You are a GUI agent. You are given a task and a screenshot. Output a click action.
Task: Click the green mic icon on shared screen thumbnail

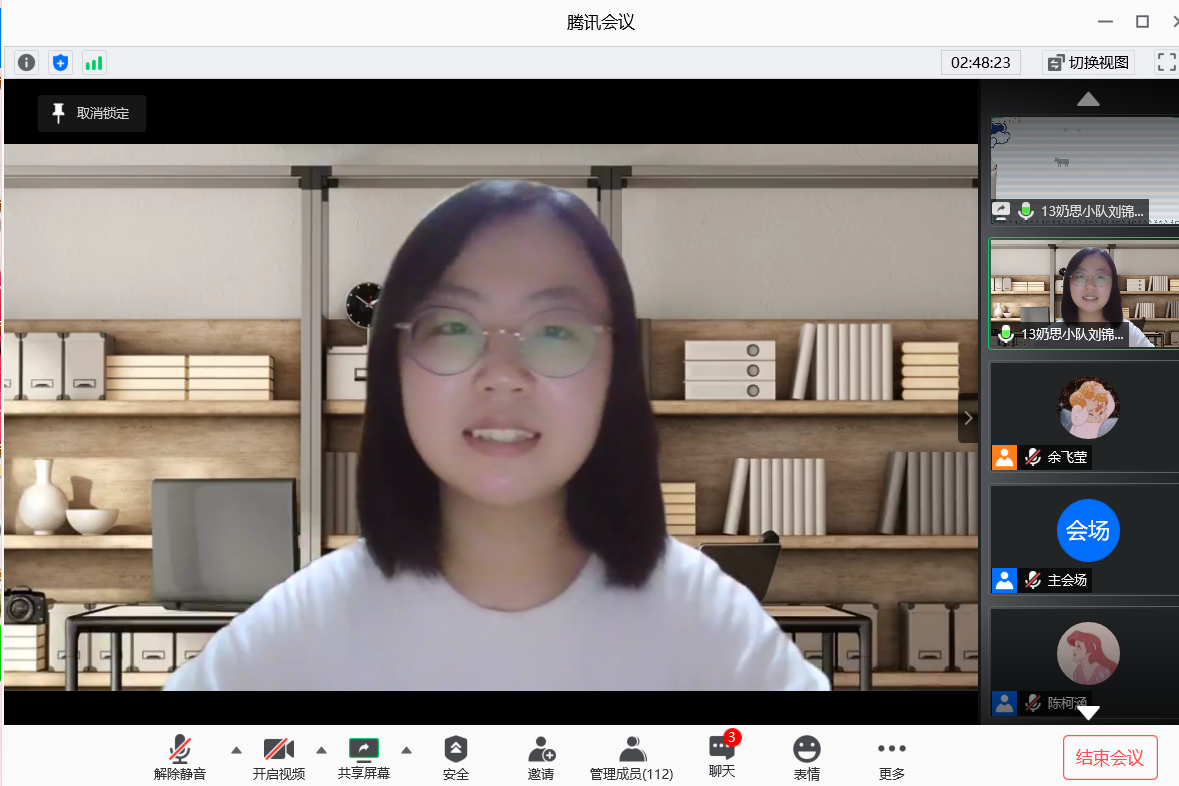(x=1026, y=211)
